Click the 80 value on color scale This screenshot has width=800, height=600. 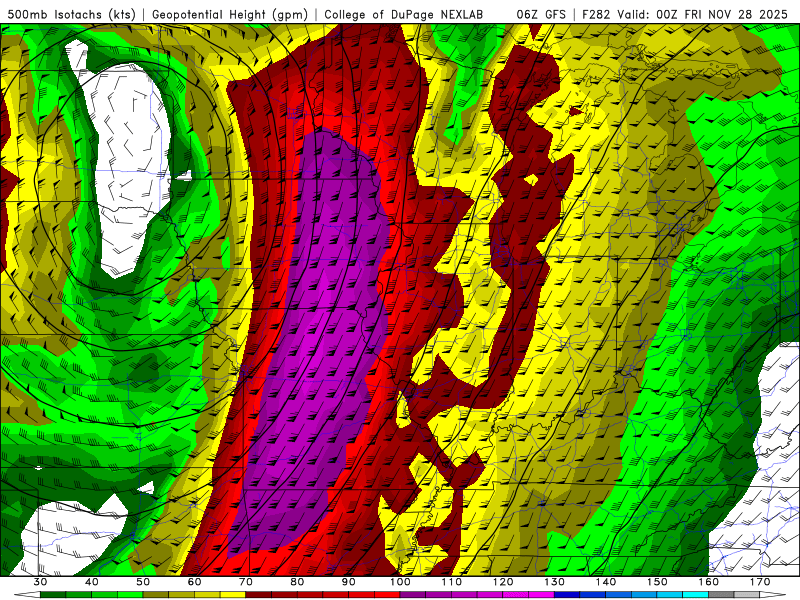(x=297, y=582)
